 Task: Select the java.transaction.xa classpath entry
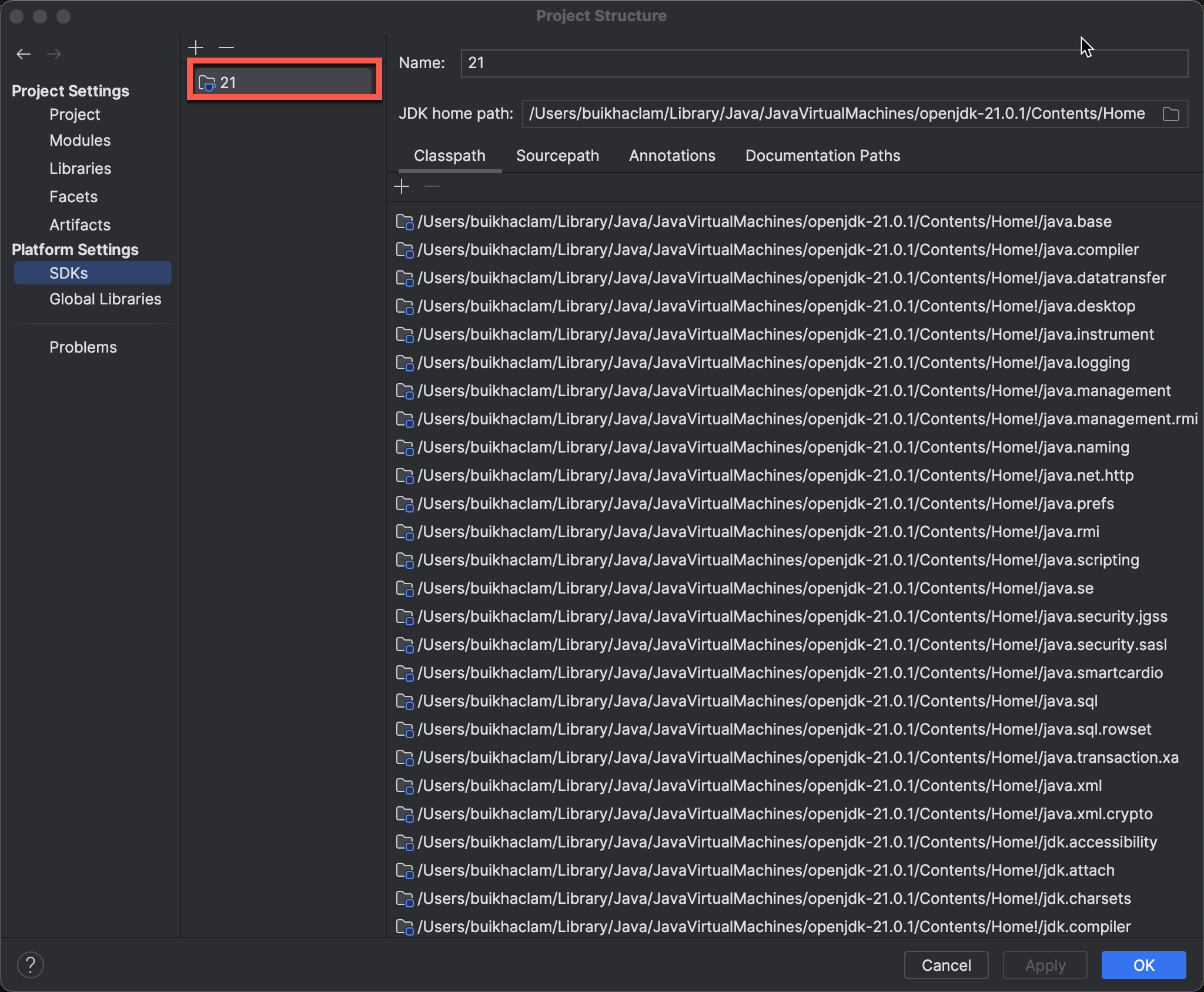(x=798, y=758)
